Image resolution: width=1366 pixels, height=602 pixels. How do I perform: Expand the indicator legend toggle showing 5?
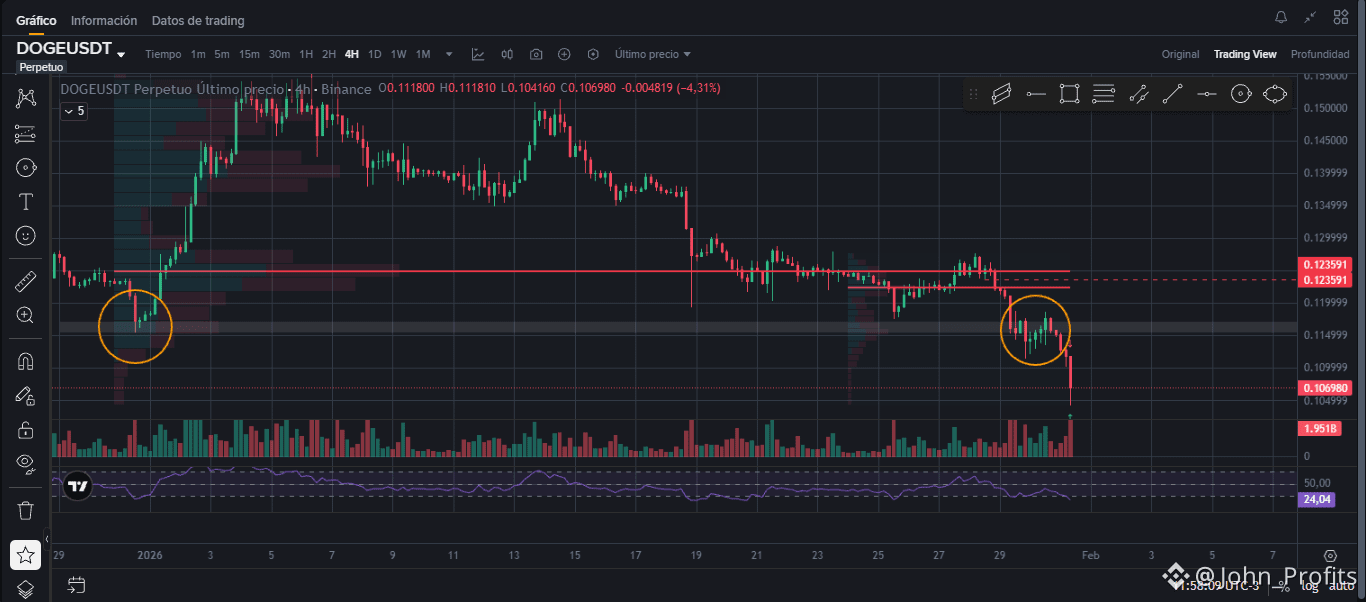pos(74,112)
